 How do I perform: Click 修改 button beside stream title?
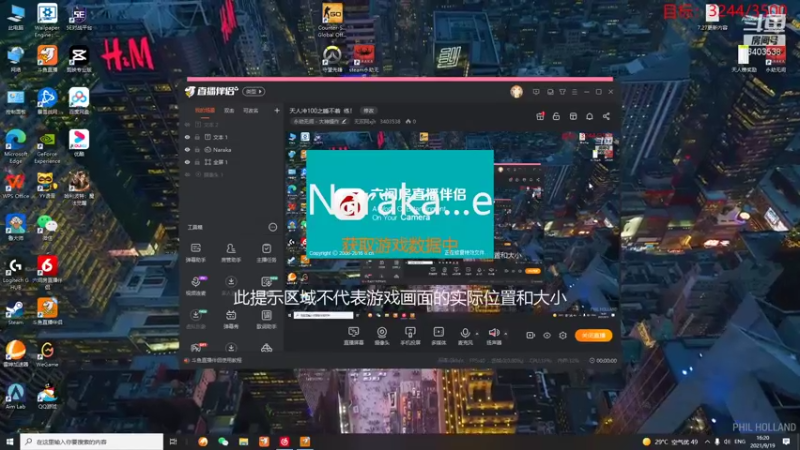point(368,111)
